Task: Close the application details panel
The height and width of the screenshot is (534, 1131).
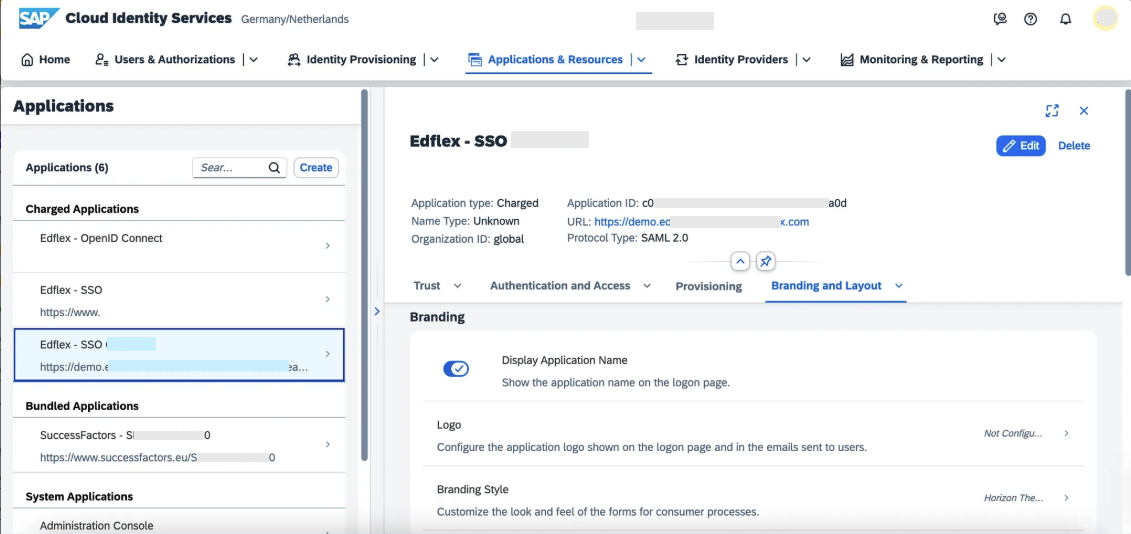Action: coord(1083,110)
